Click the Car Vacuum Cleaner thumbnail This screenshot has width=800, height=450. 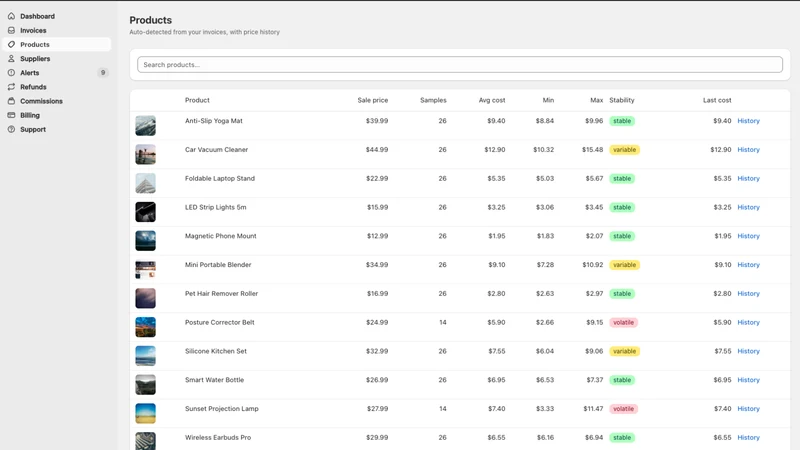[145, 154]
